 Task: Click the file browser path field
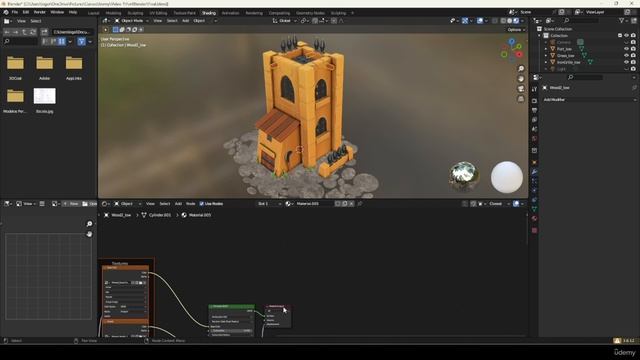(72, 32)
